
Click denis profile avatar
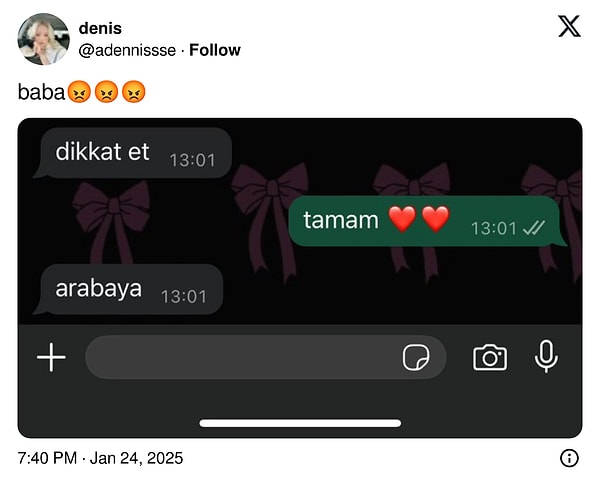(x=44, y=39)
